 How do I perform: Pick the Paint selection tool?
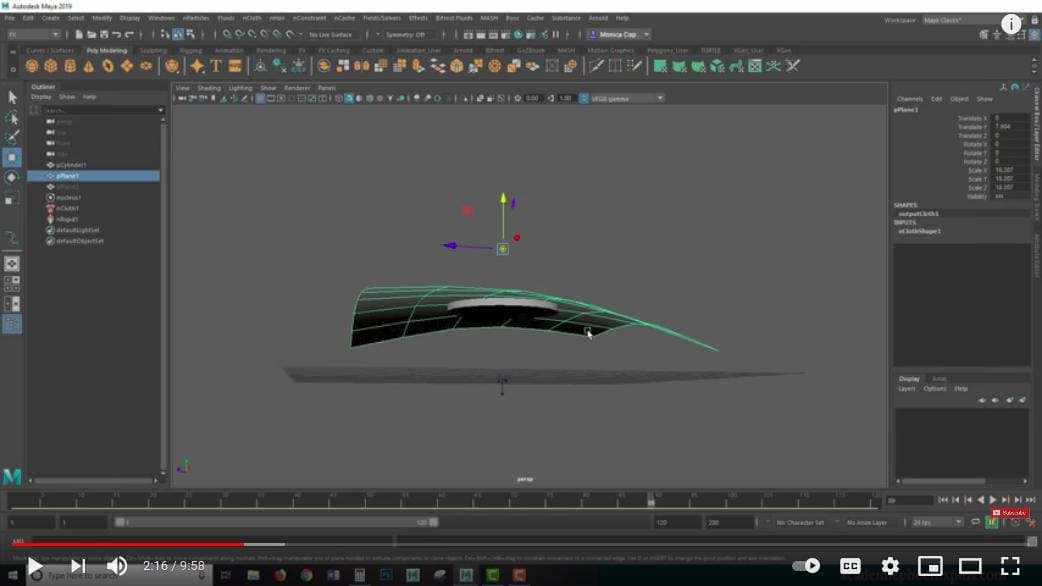tap(12, 138)
